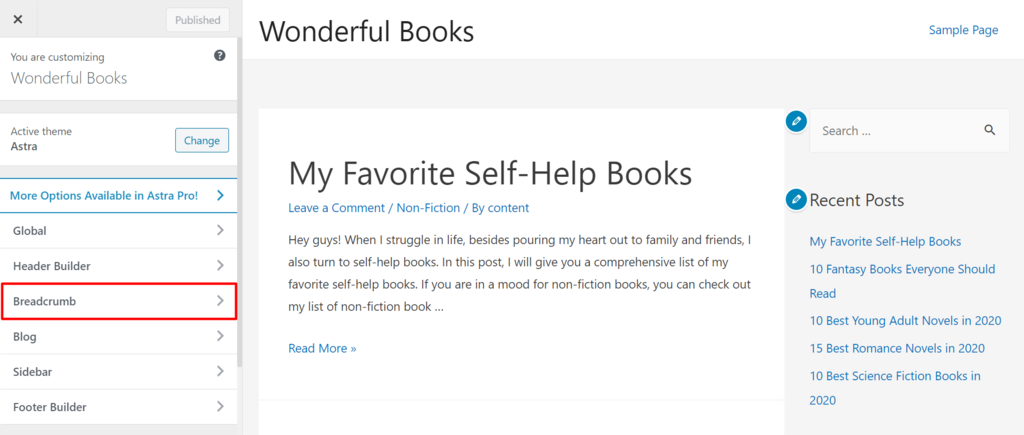1024x435 pixels.
Task: Click the Published button
Action: [x=197, y=20]
